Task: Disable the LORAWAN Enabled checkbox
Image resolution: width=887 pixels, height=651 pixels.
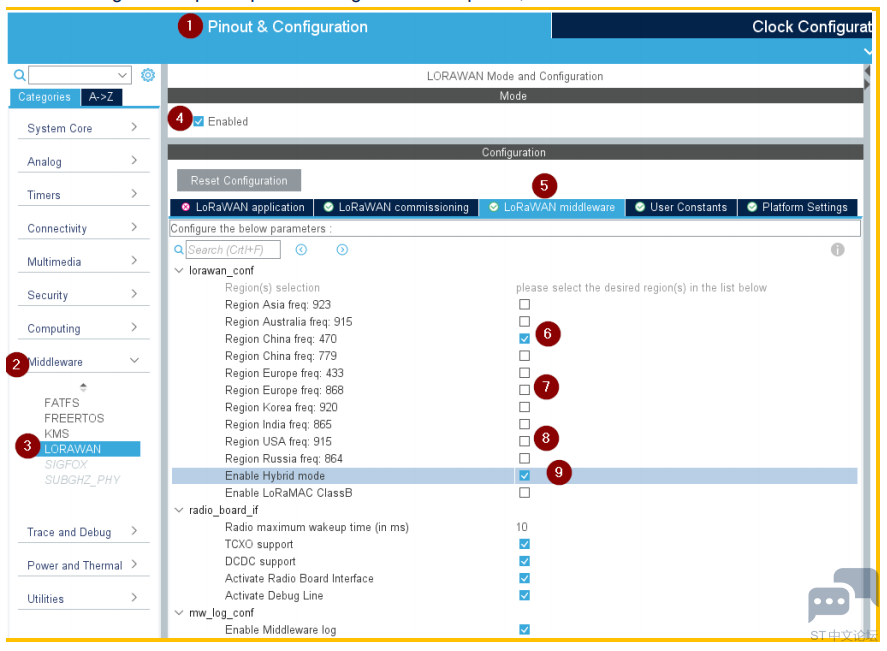Action: [x=199, y=122]
